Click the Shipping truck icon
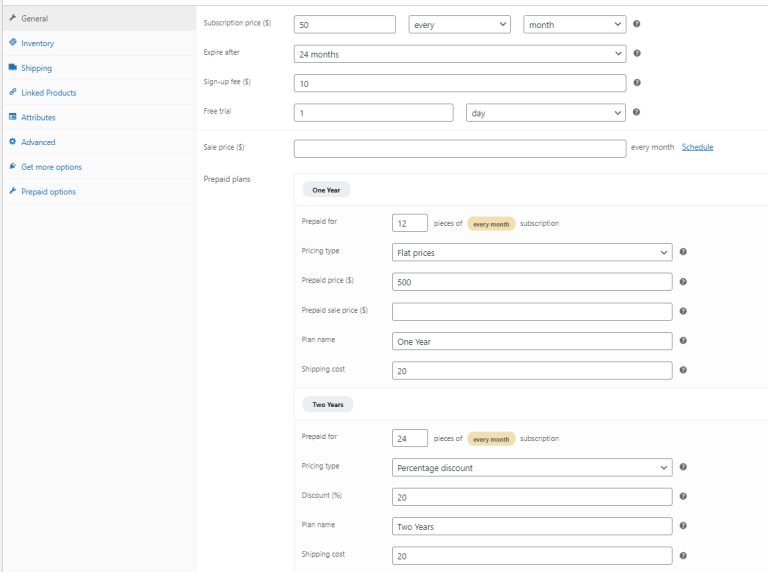768x572 pixels. [x=13, y=67]
